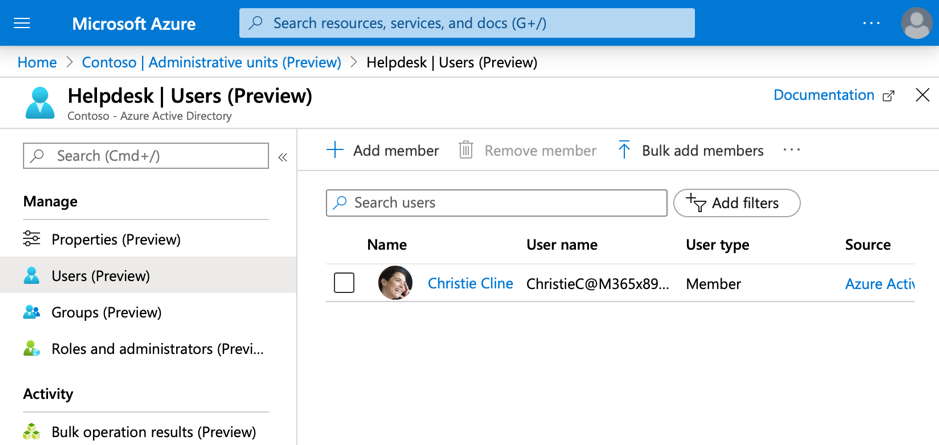The height and width of the screenshot is (445, 939).
Task: Click the Groups (Preview) people icon
Action: point(31,312)
